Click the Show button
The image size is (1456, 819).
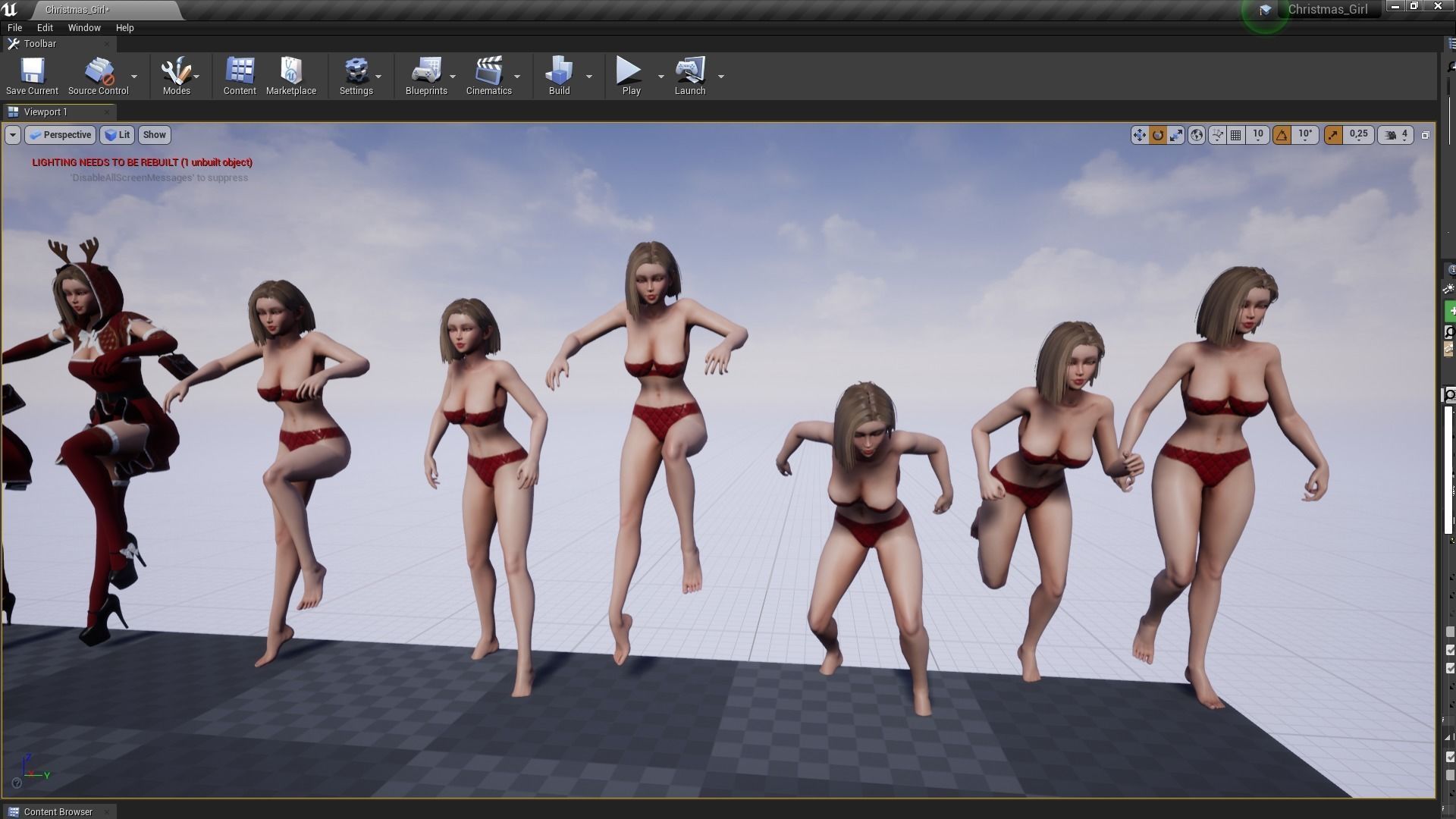pos(154,135)
